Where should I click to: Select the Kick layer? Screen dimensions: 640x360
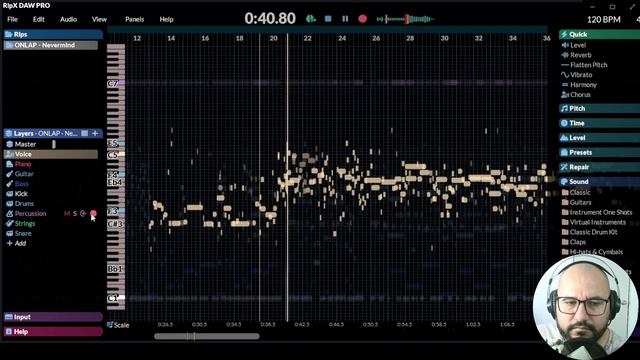pos(21,194)
